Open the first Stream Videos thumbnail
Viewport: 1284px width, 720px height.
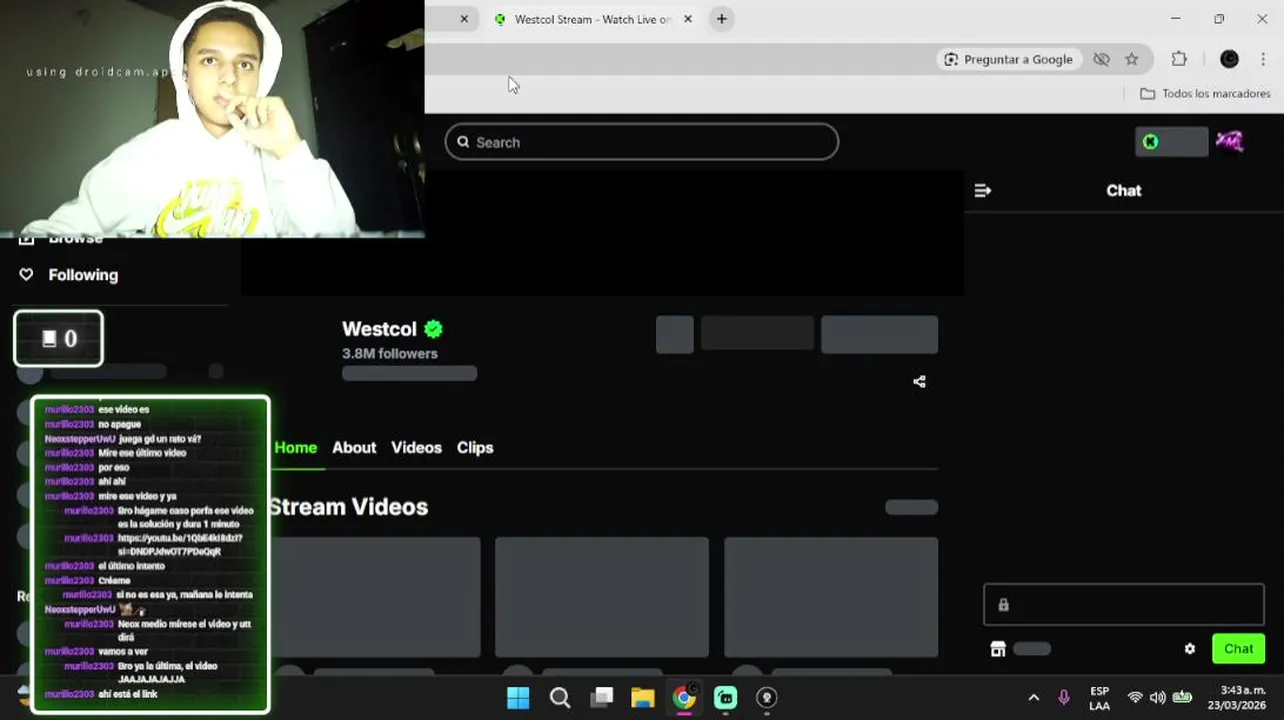374,597
